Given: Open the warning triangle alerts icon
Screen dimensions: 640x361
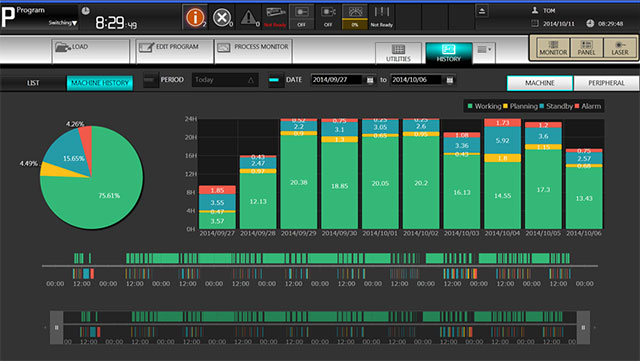Looking at the screenshot, I should pos(249,18).
